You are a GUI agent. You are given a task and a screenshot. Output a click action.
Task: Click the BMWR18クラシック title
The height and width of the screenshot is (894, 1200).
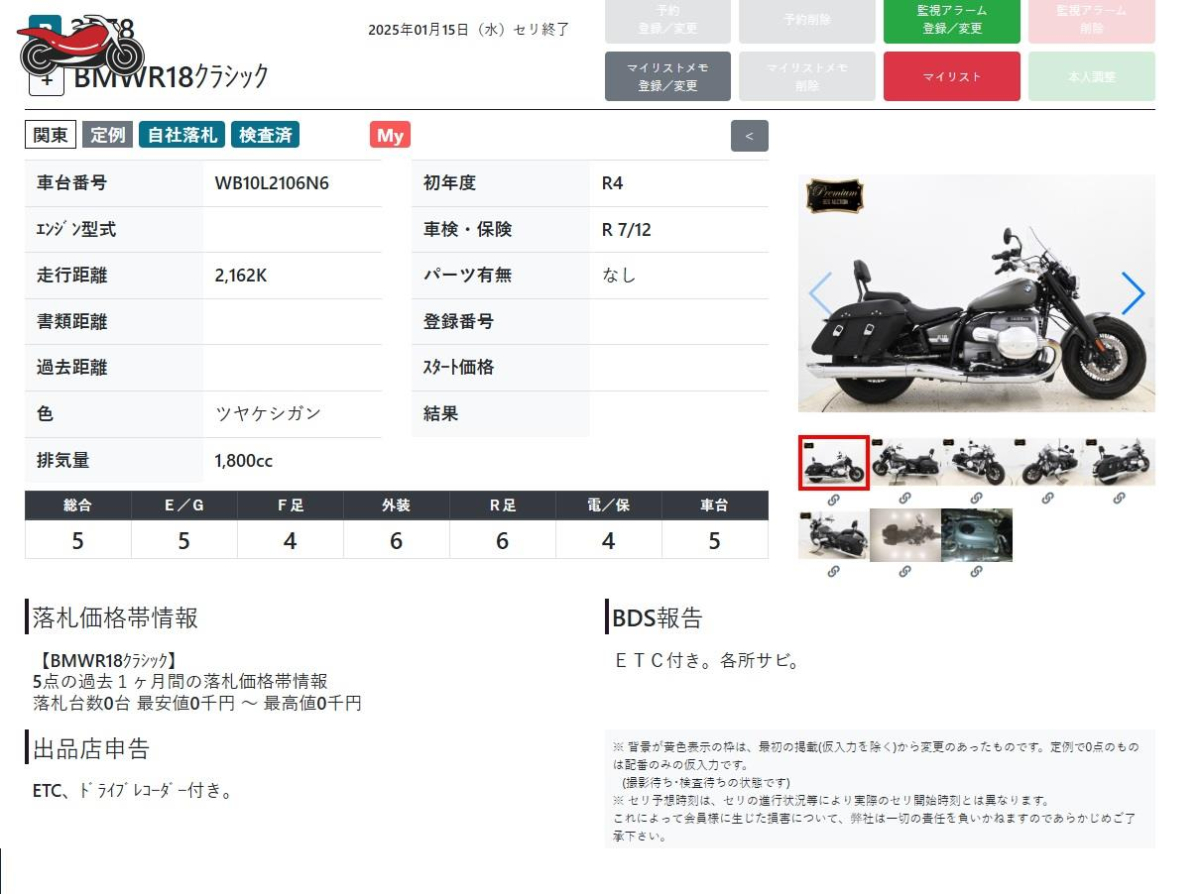pyautogui.click(x=171, y=76)
